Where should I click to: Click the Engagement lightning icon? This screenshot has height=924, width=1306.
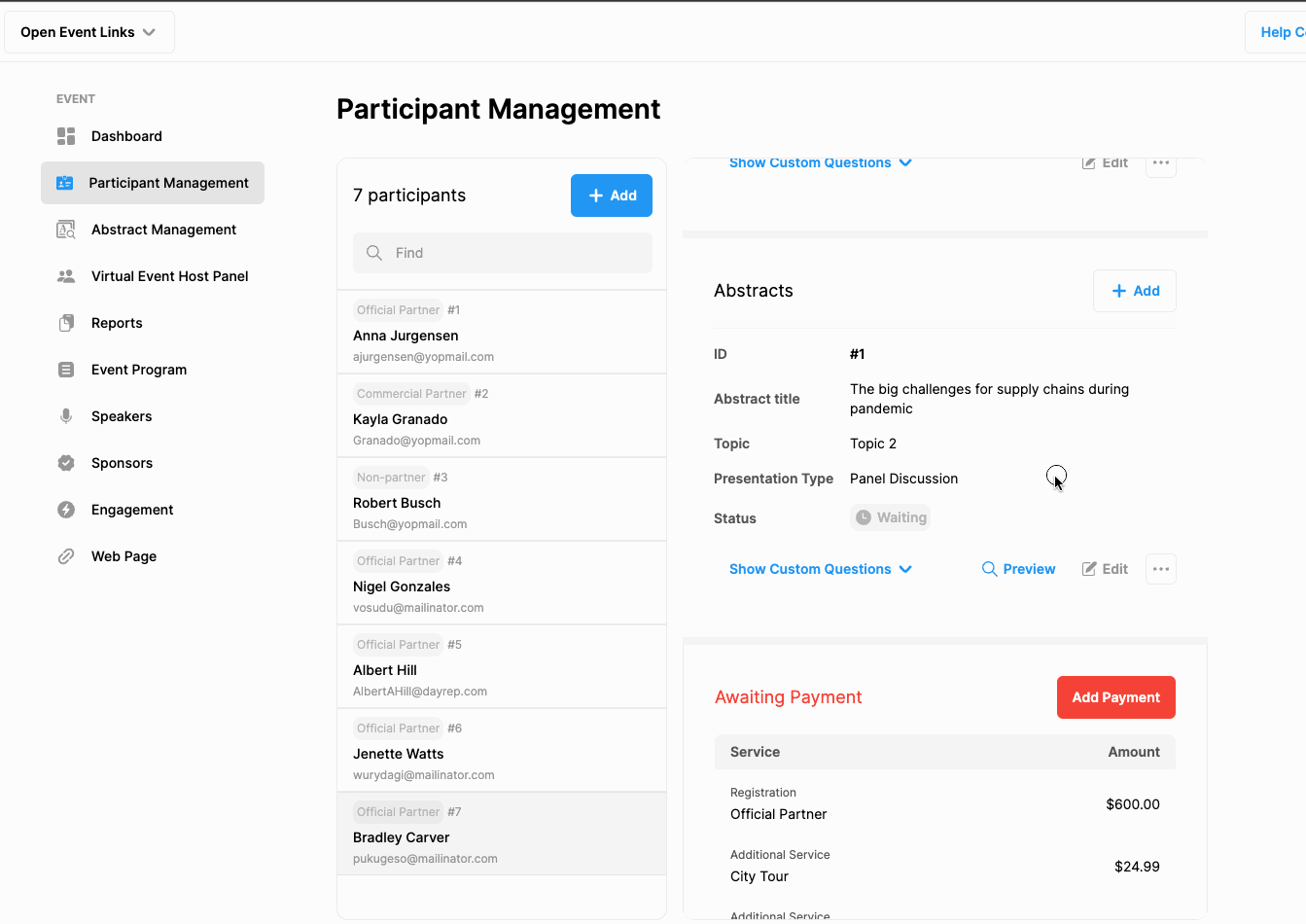point(66,510)
